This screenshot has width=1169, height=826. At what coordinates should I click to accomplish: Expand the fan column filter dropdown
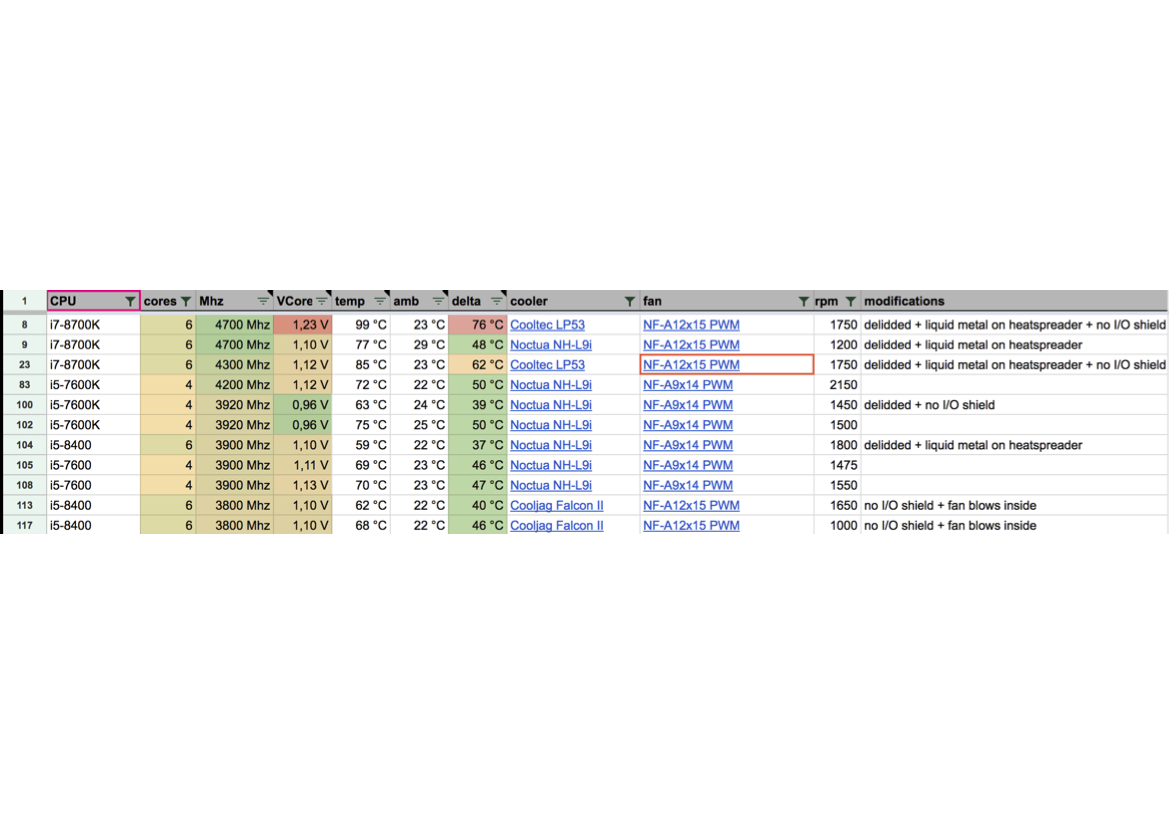pyautogui.click(x=804, y=301)
